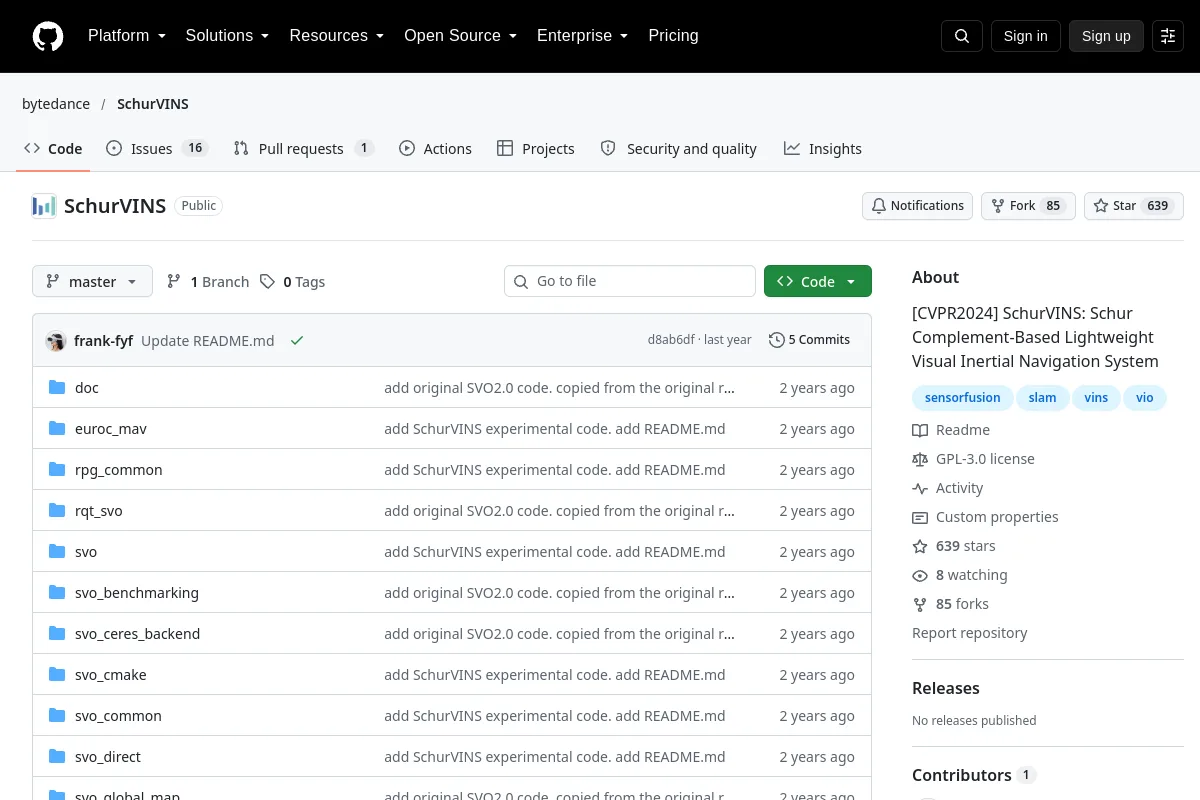This screenshot has height=800, width=1200.
Task: Click the svo folder icon
Action: point(57,552)
